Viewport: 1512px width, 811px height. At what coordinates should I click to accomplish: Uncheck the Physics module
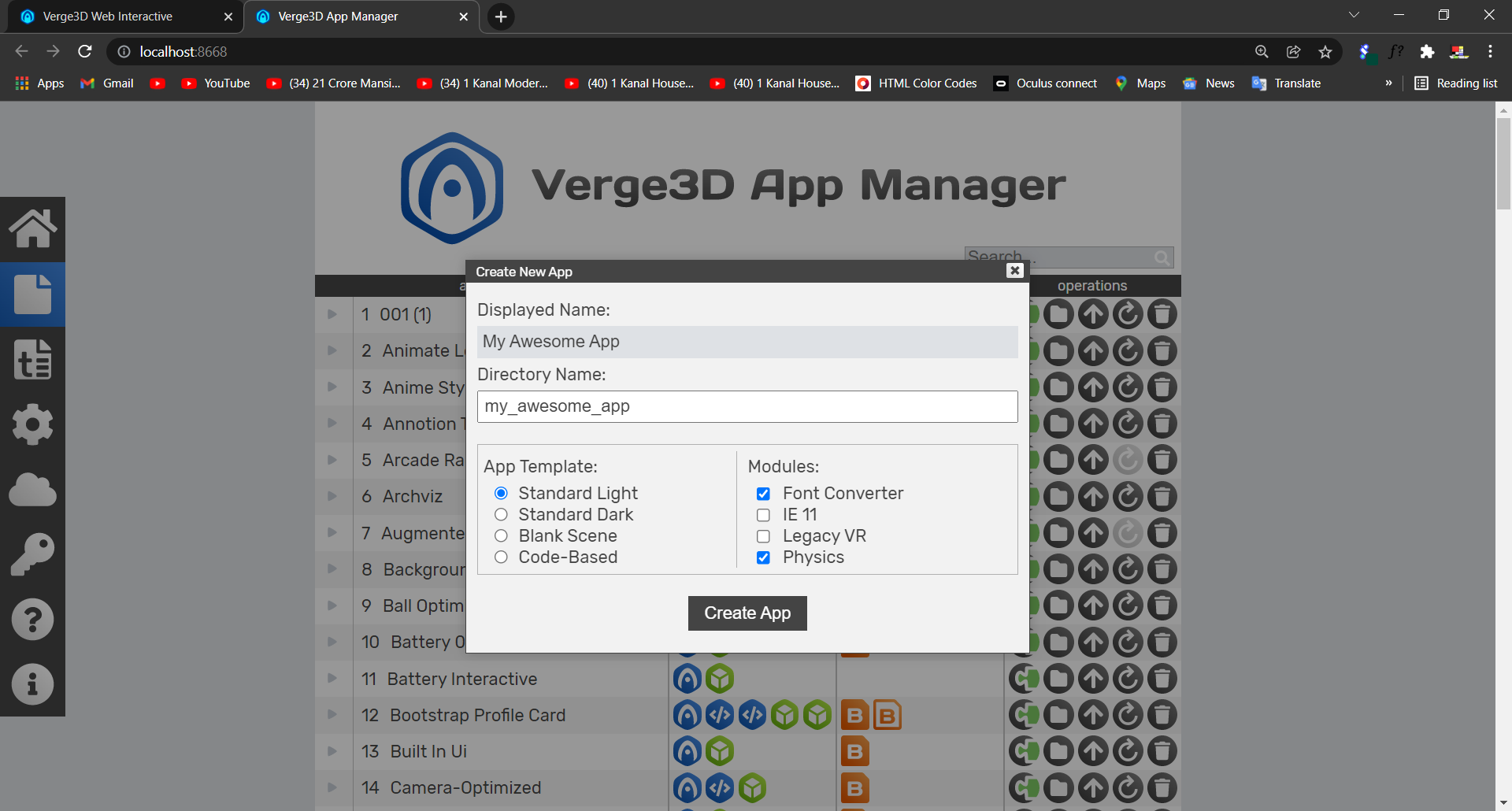763,557
